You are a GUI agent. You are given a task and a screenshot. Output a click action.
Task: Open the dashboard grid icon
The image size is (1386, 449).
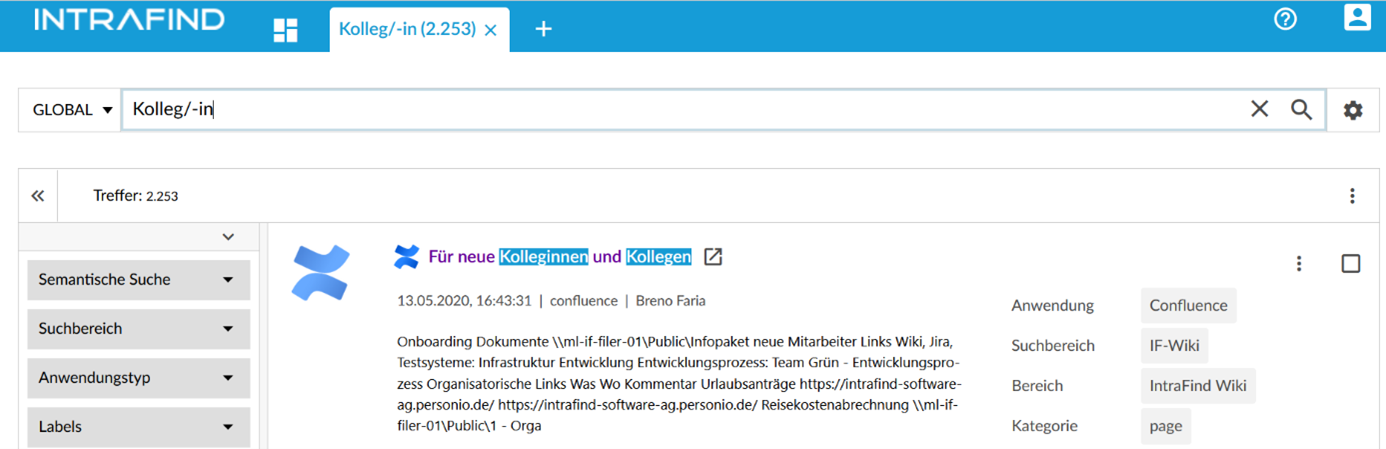[x=286, y=30]
